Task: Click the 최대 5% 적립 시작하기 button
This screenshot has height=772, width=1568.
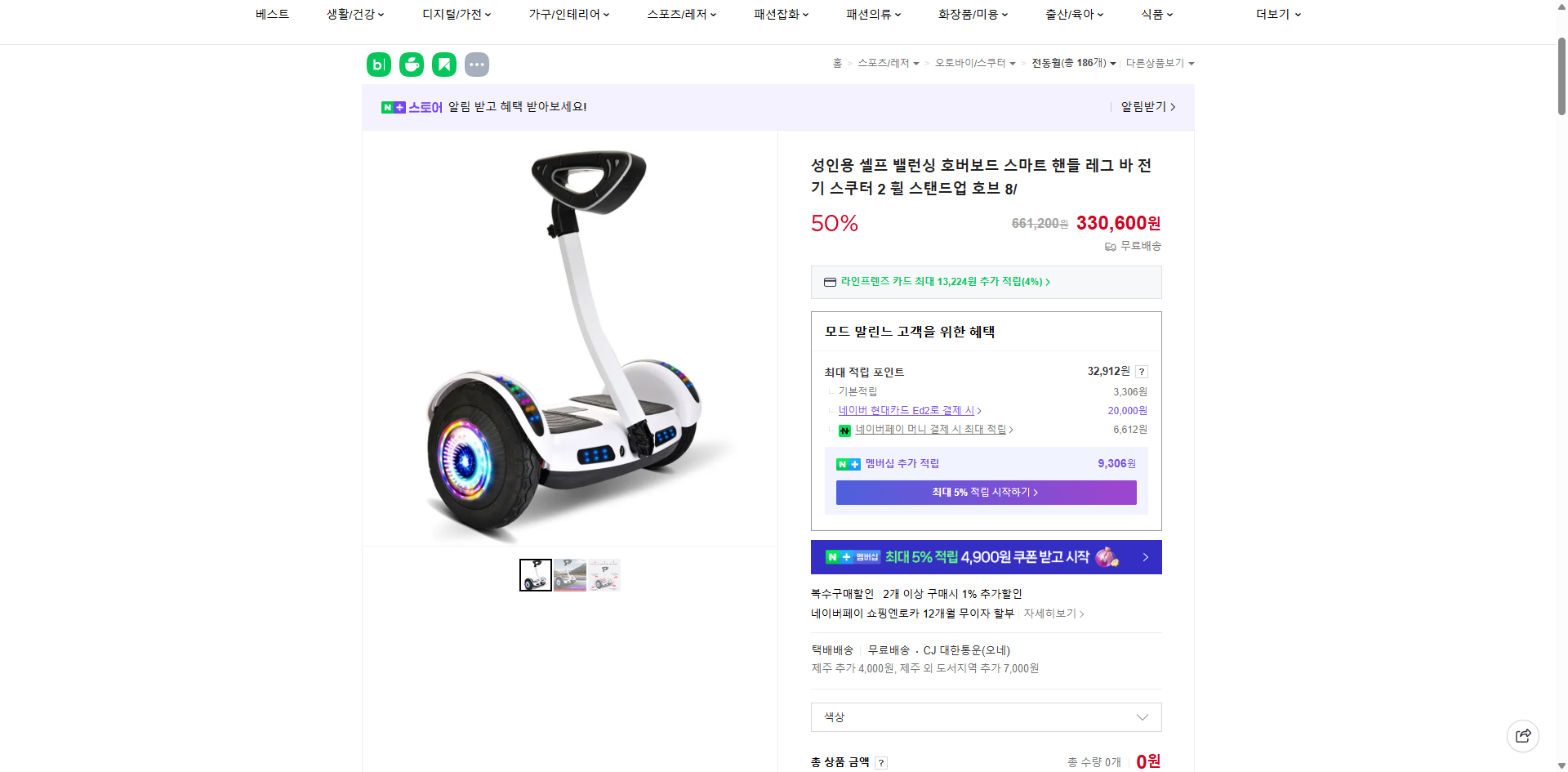Action: (986, 492)
